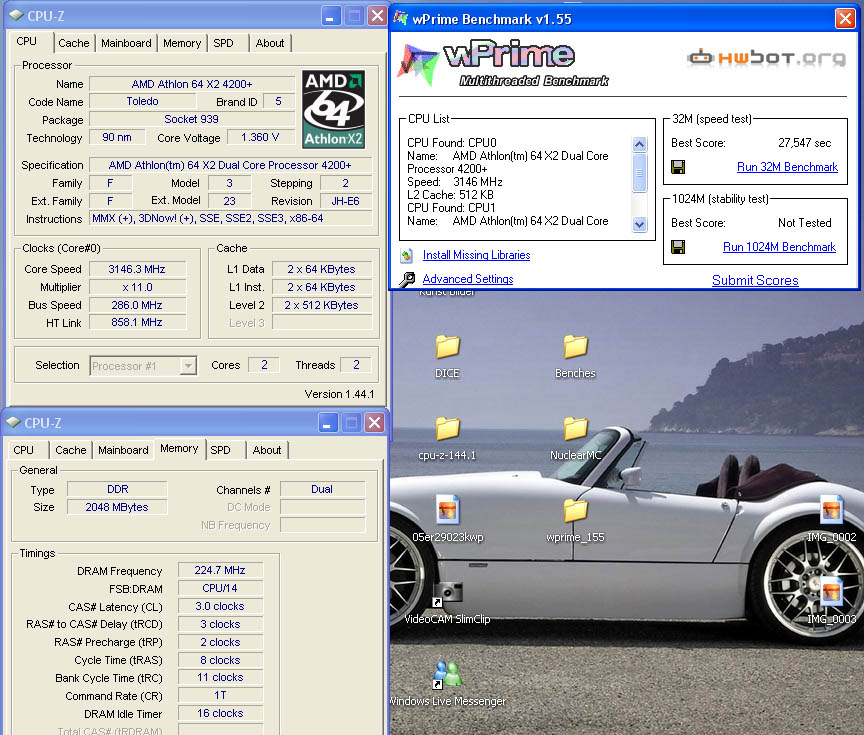
Task: Click the FSB:DRAM CPU/14 value
Action: click(220, 588)
